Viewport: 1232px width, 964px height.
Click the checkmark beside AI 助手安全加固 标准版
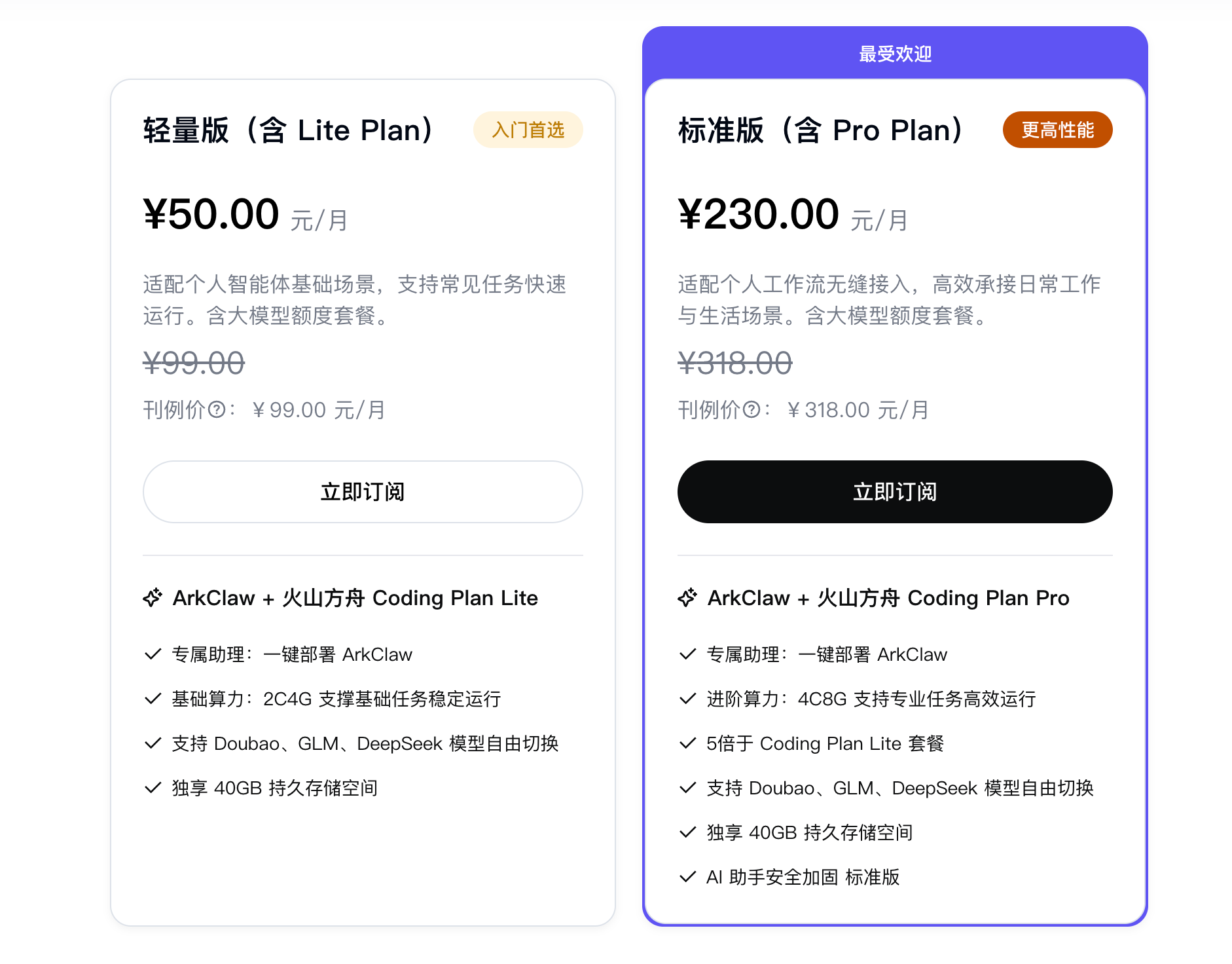click(687, 877)
